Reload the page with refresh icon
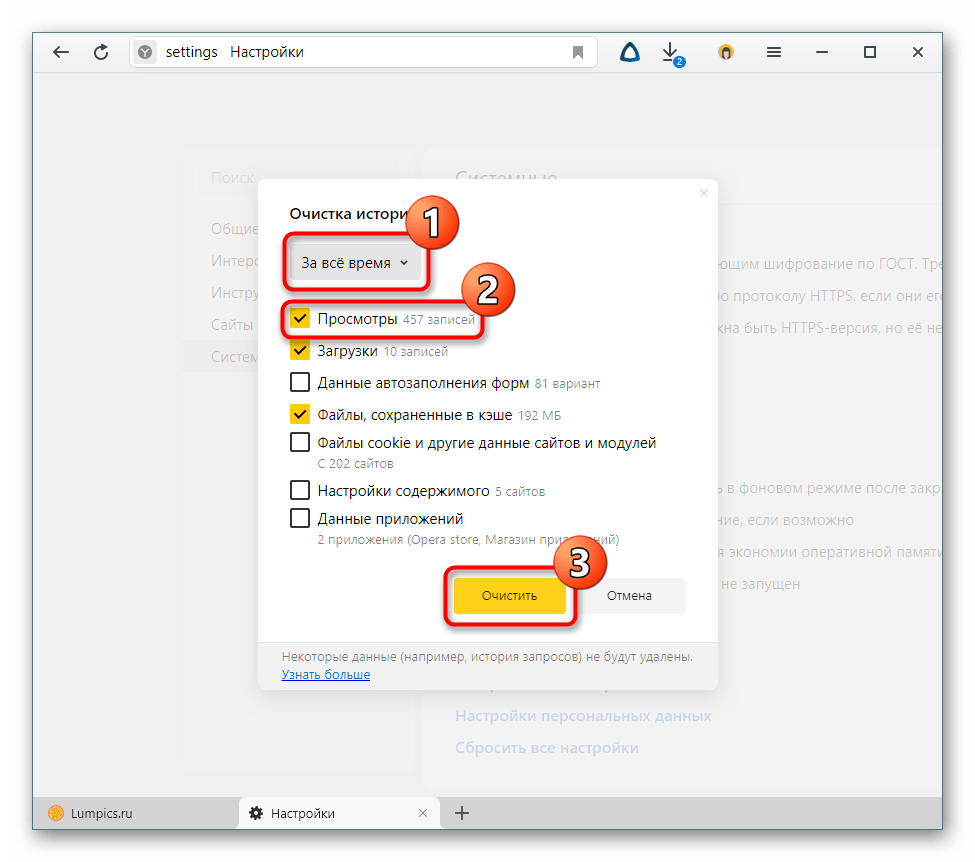This screenshot has width=975, height=862. pos(101,53)
